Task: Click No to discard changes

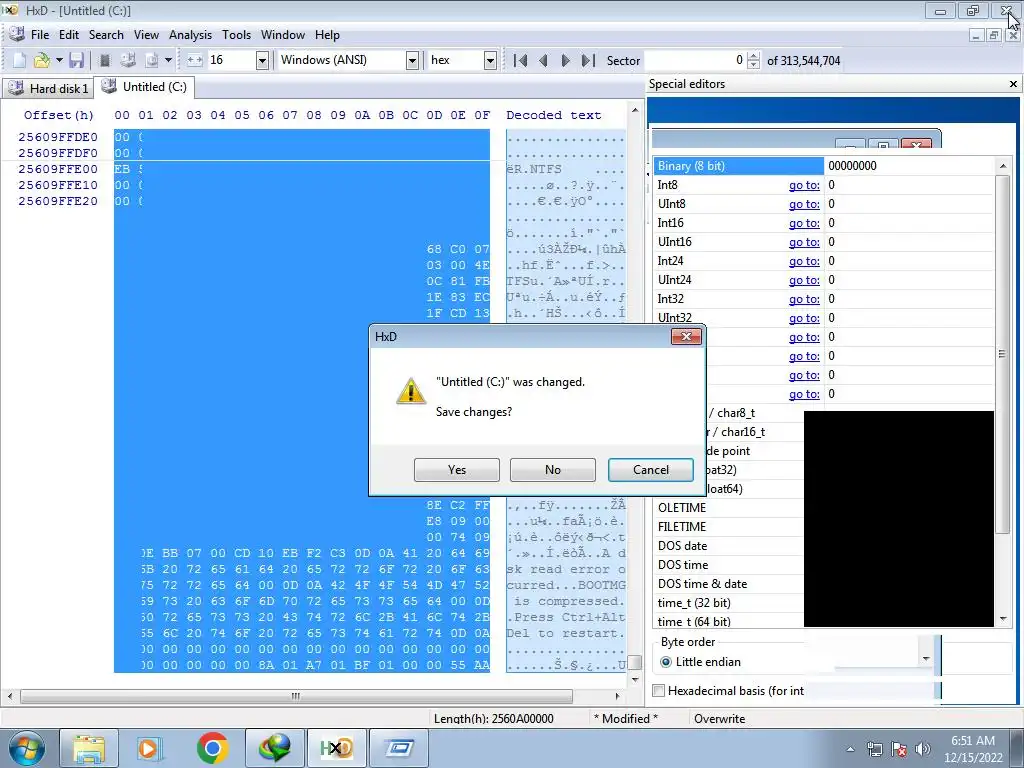Action: 552,470
